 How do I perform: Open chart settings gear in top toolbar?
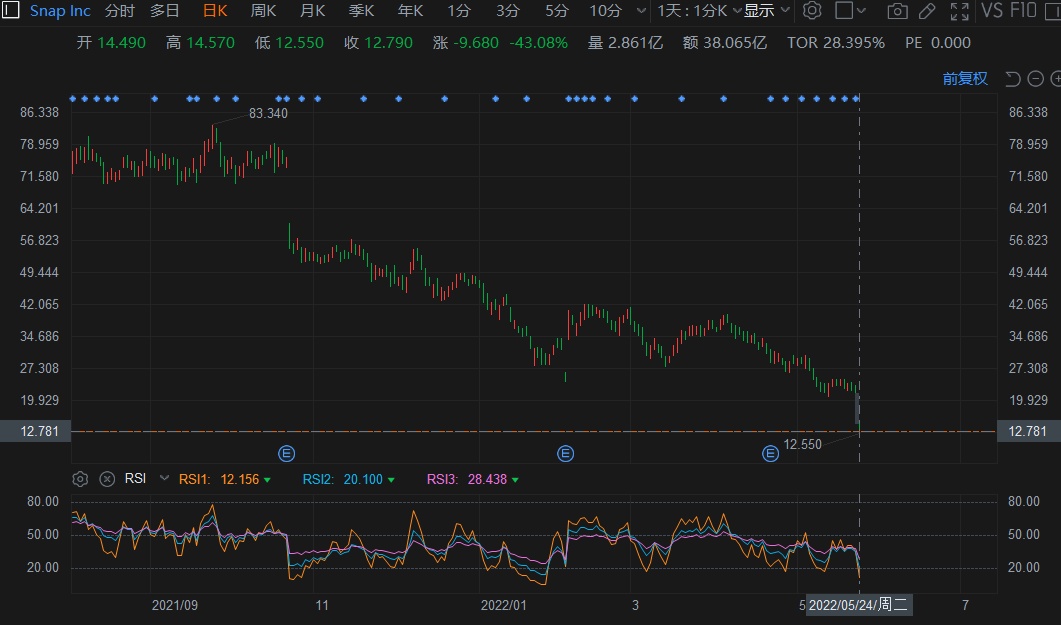click(812, 11)
